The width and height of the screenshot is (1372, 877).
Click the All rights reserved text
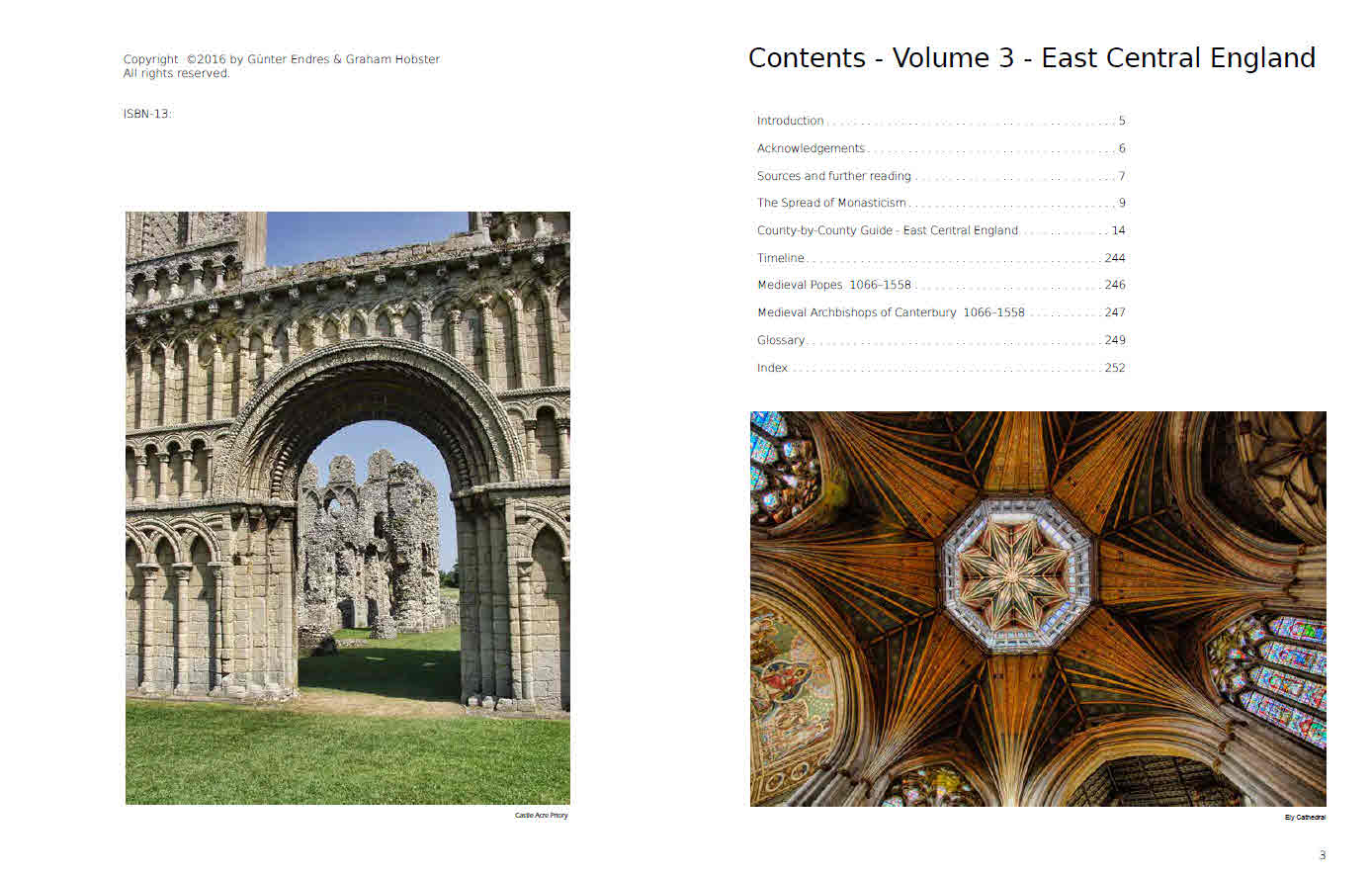(176, 73)
